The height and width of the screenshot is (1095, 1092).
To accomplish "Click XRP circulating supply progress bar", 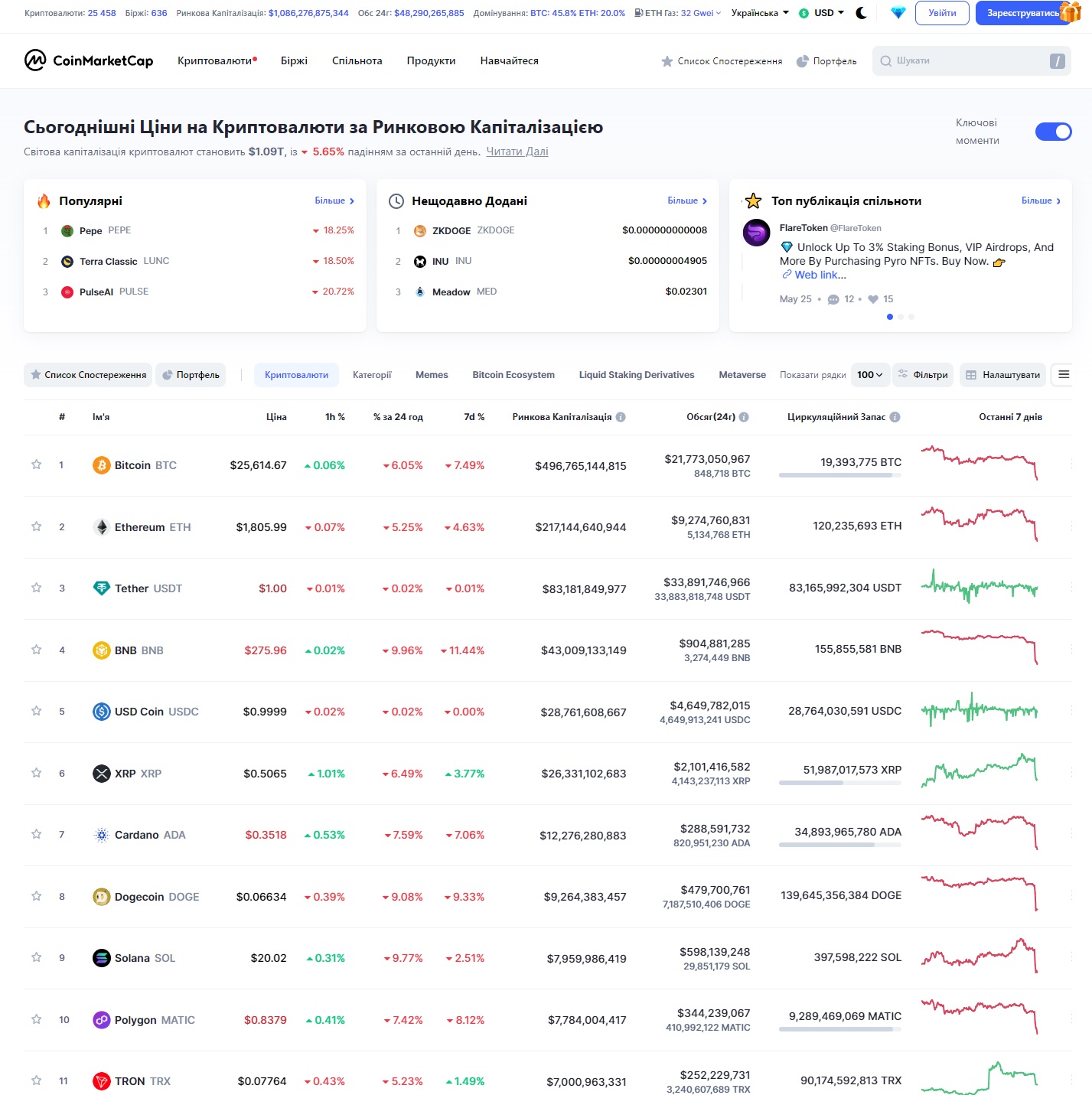I will click(840, 783).
